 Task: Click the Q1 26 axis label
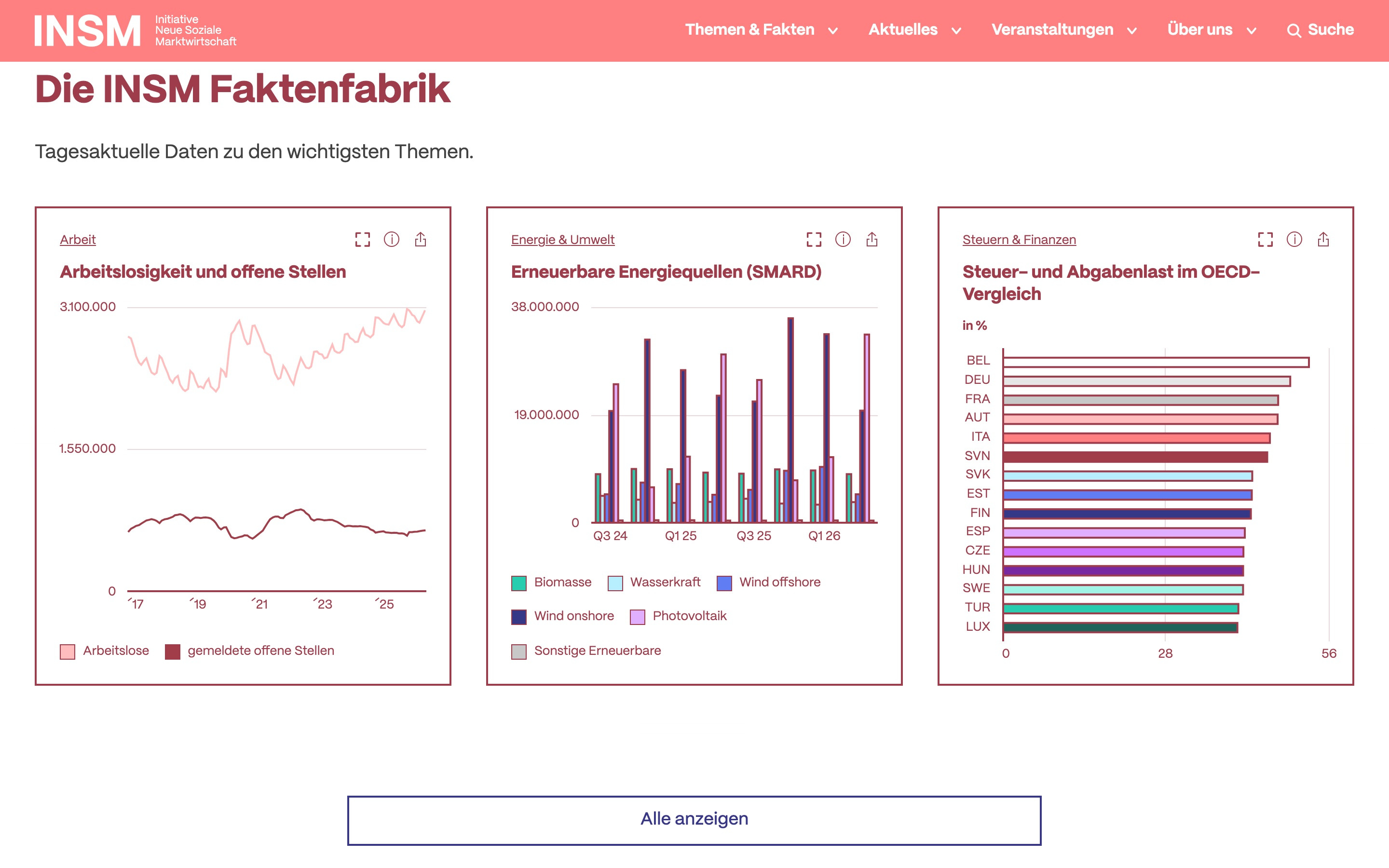point(824,536)
